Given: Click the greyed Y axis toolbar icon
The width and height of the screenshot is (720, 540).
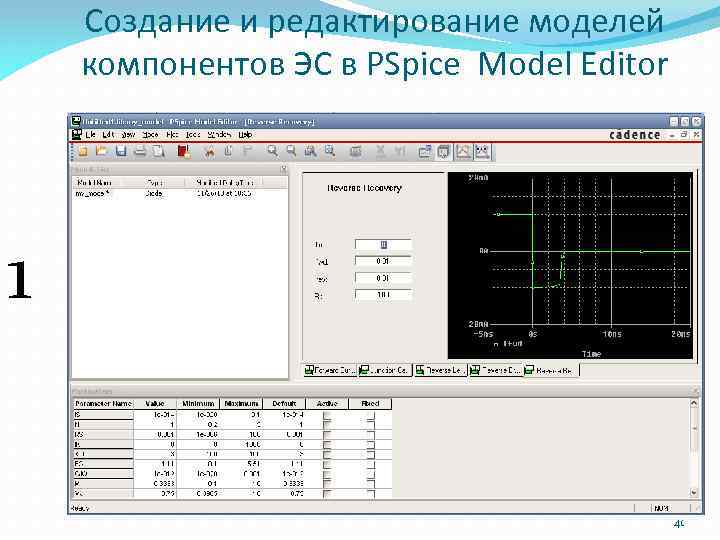Looking at the screenshot, I should pyautogui.click(x=400, y=151).
